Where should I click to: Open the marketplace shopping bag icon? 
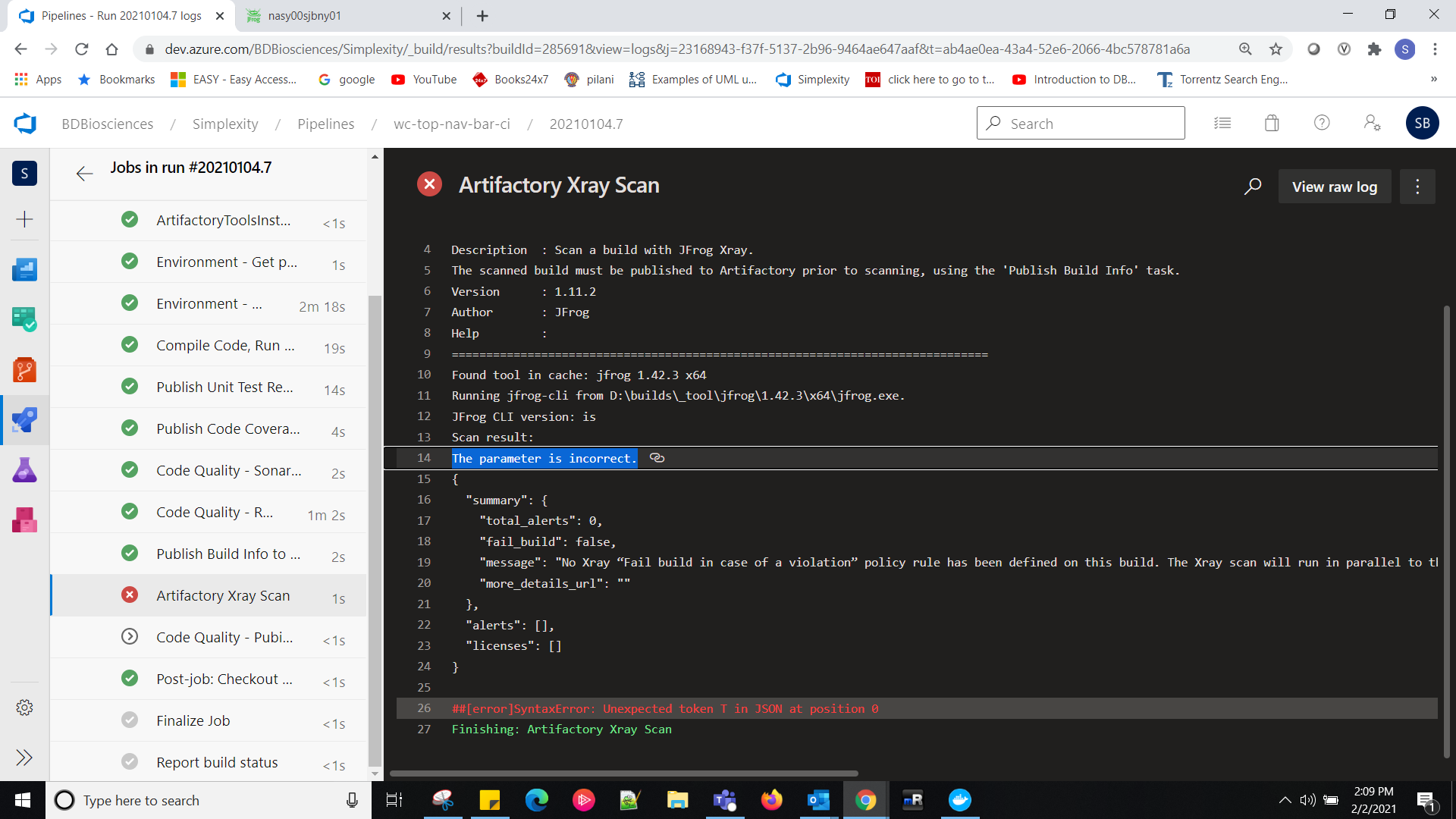coord(1272,123)
